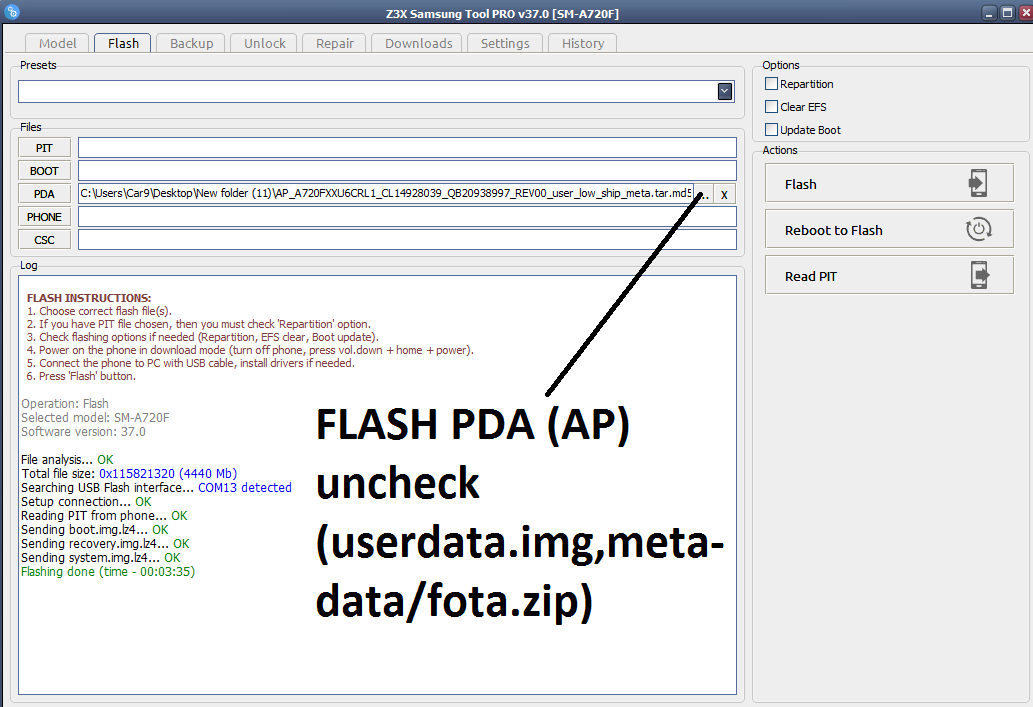The height and width of the screenshot is (707, 1033).
Task: Open the Settings tab
Action: point(505,43)
